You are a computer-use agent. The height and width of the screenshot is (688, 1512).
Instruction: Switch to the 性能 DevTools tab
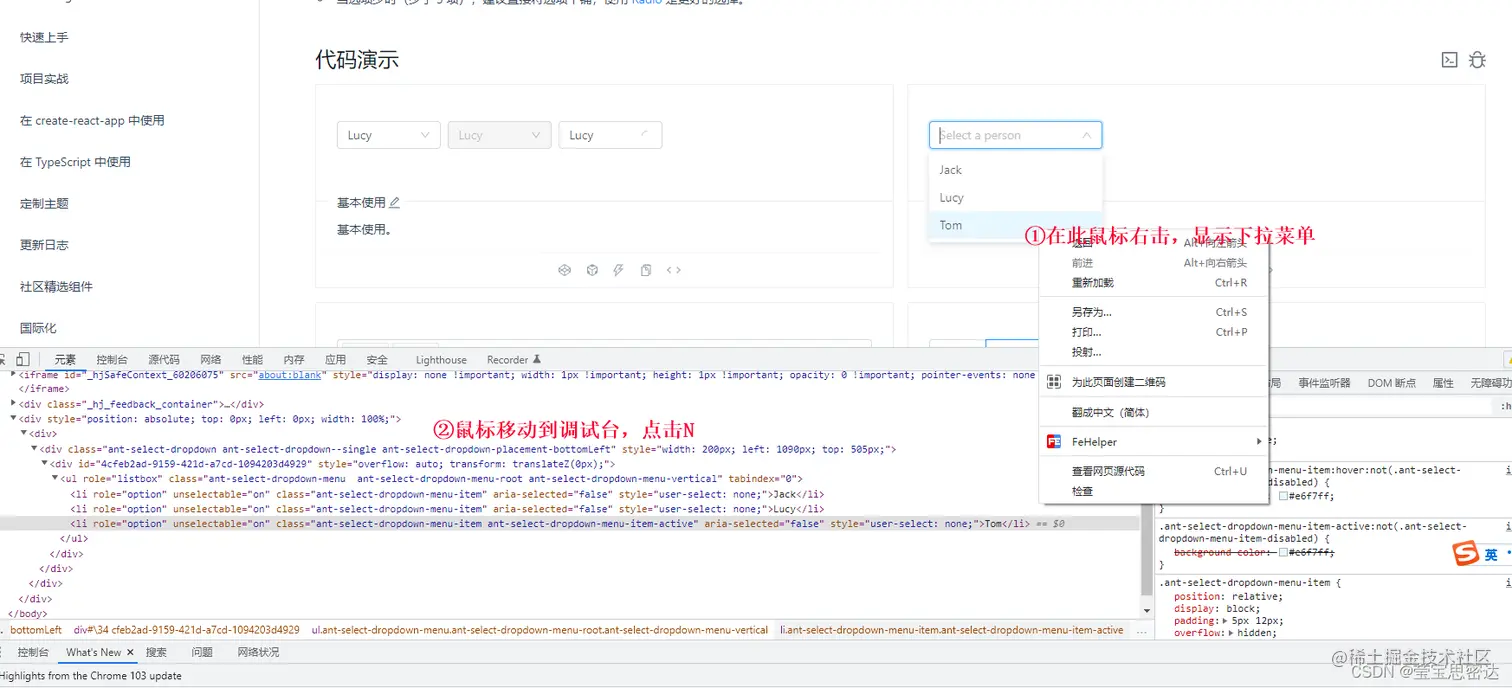(x=252, y=360)
